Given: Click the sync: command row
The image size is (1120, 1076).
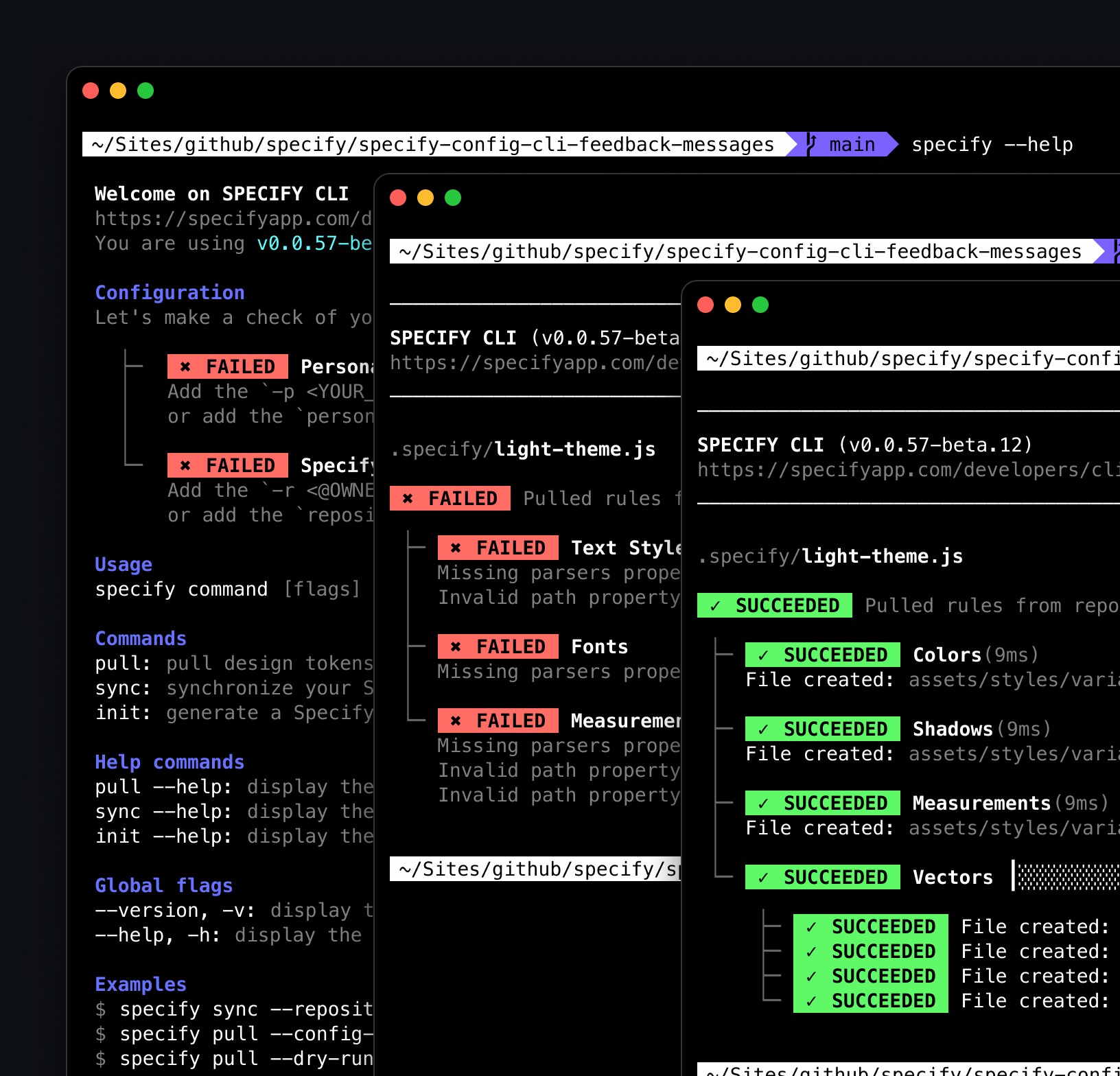Looking at the screenshot, I should [234, 688].
